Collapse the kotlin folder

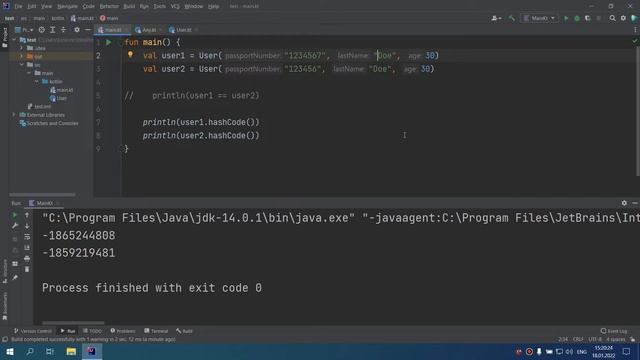(x=37, y=81)
